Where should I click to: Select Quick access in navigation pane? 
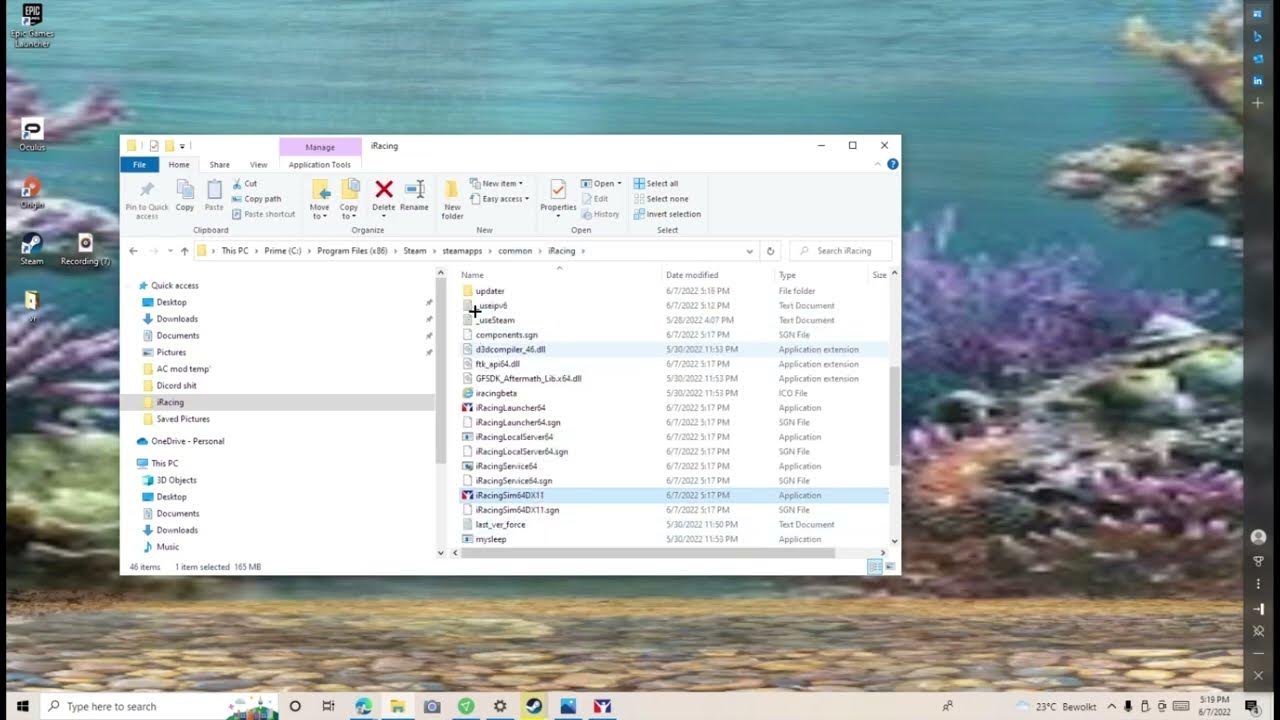pyautogui.click(x=175, y=286)
